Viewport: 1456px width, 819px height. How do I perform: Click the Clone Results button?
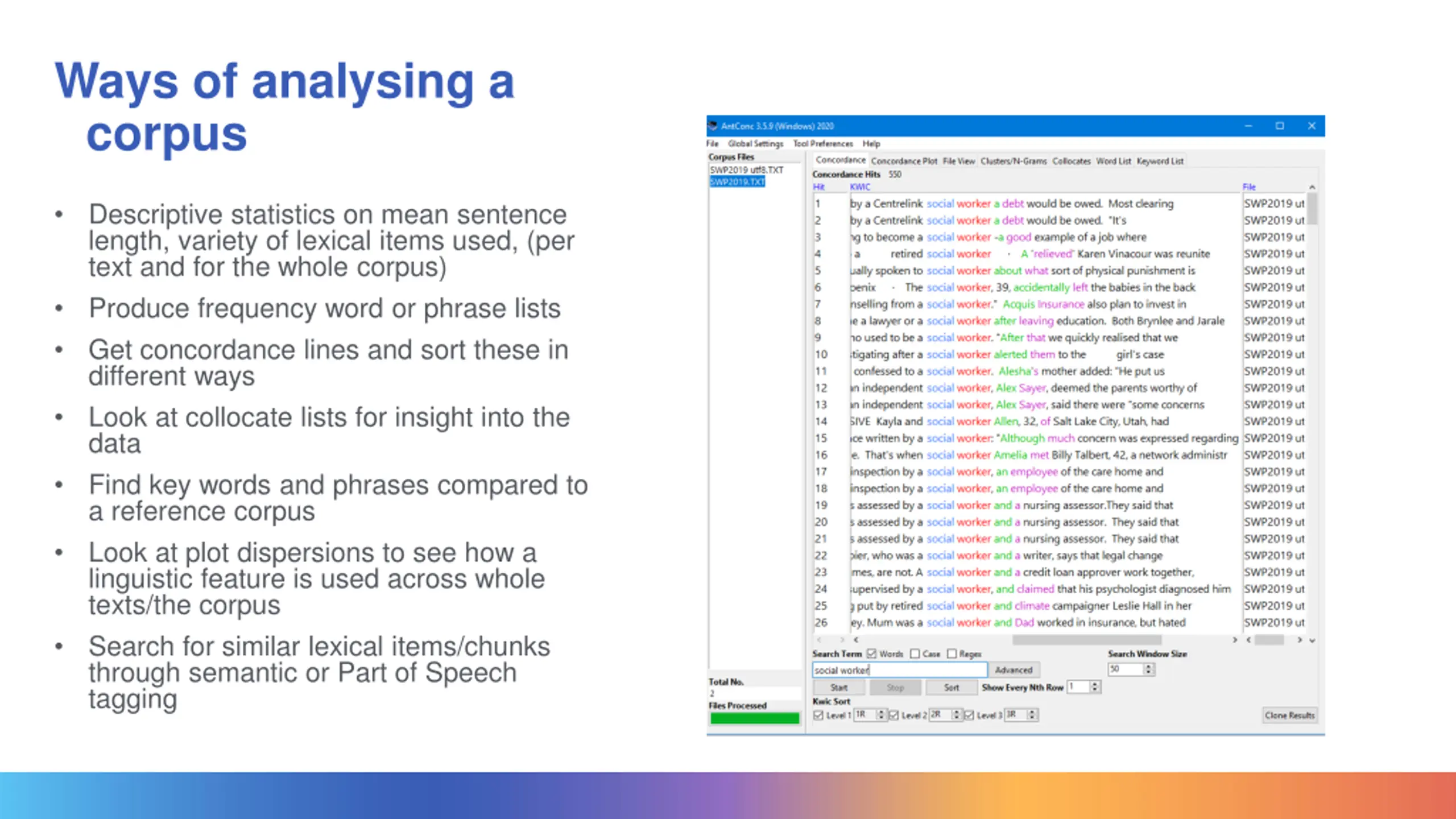pyautogui.click(x=1289, y=715)
